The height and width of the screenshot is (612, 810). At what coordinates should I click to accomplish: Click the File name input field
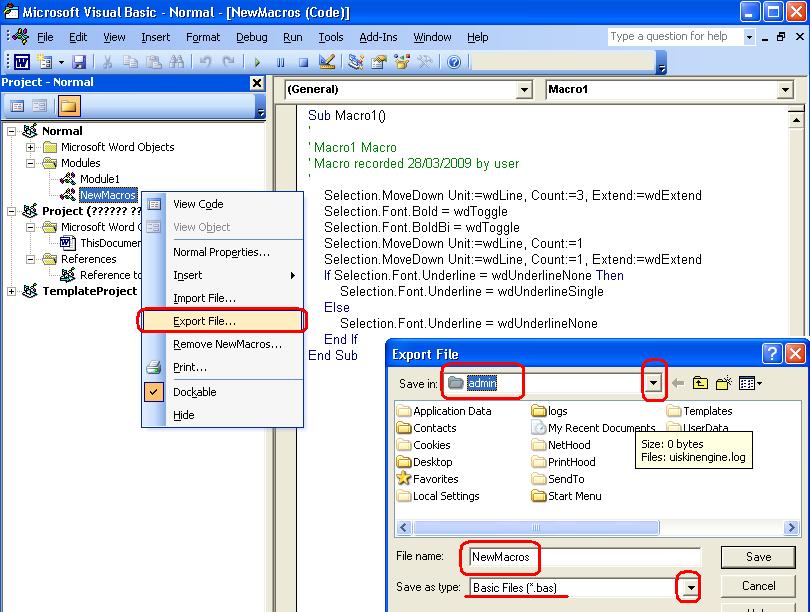pos(585,557)
